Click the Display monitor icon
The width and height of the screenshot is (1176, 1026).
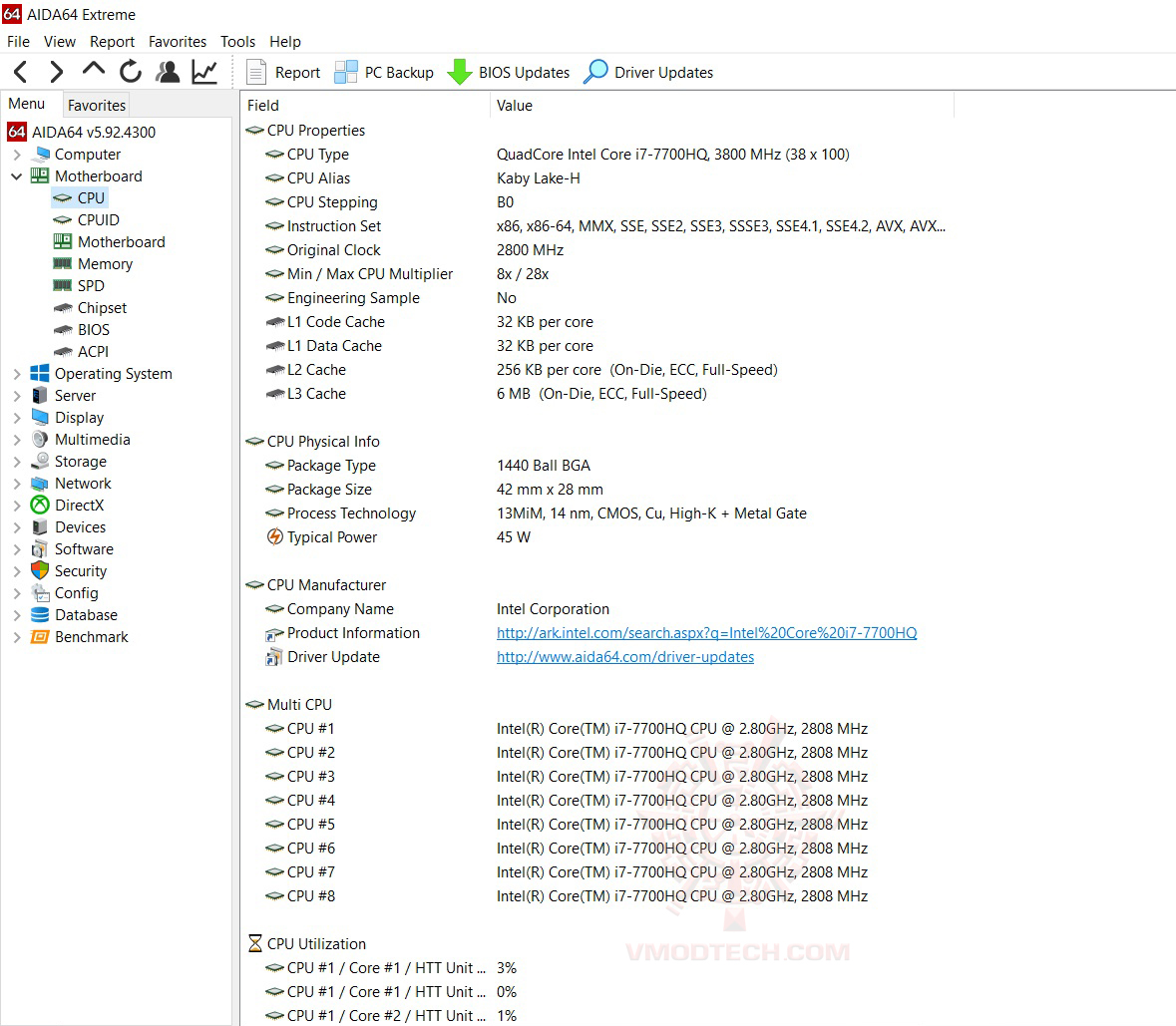pos(40,418)
